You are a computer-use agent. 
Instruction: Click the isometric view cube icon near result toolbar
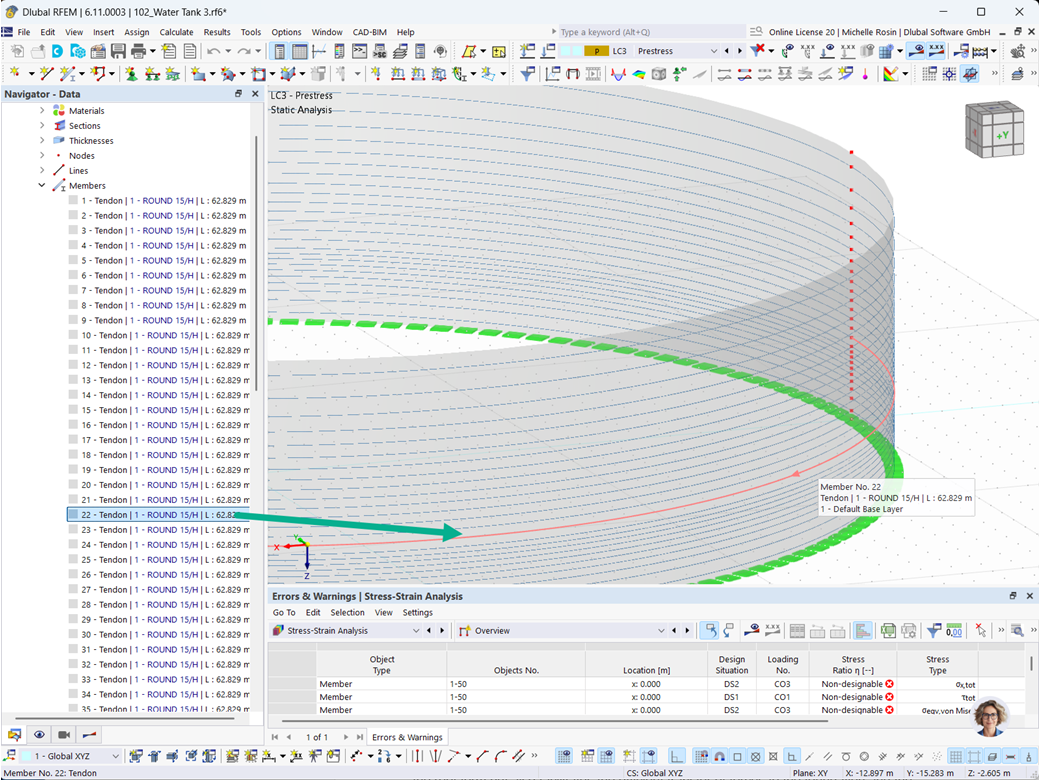coord(656,73)
